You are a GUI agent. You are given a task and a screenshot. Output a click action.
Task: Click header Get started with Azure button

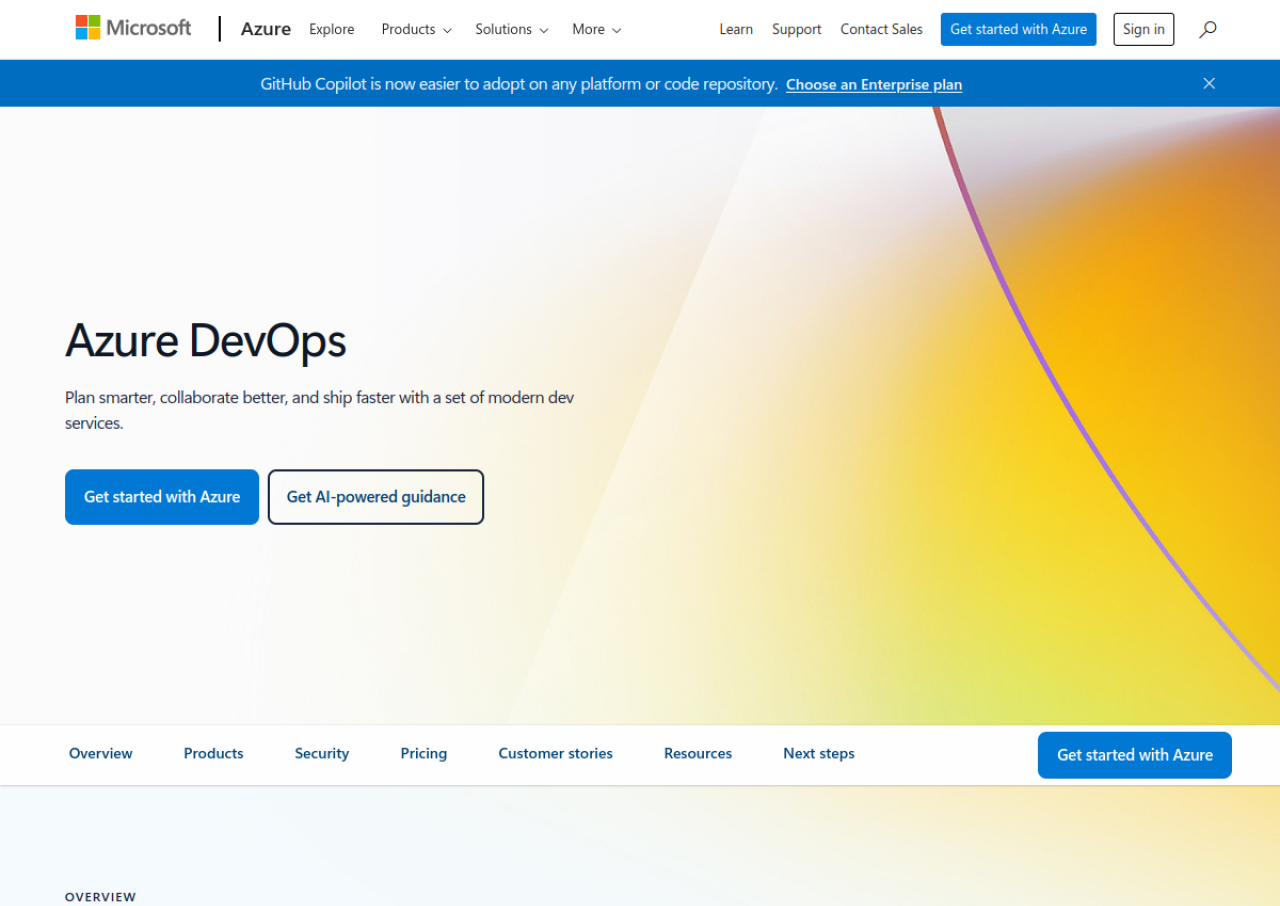click(x=1019, y=29)
